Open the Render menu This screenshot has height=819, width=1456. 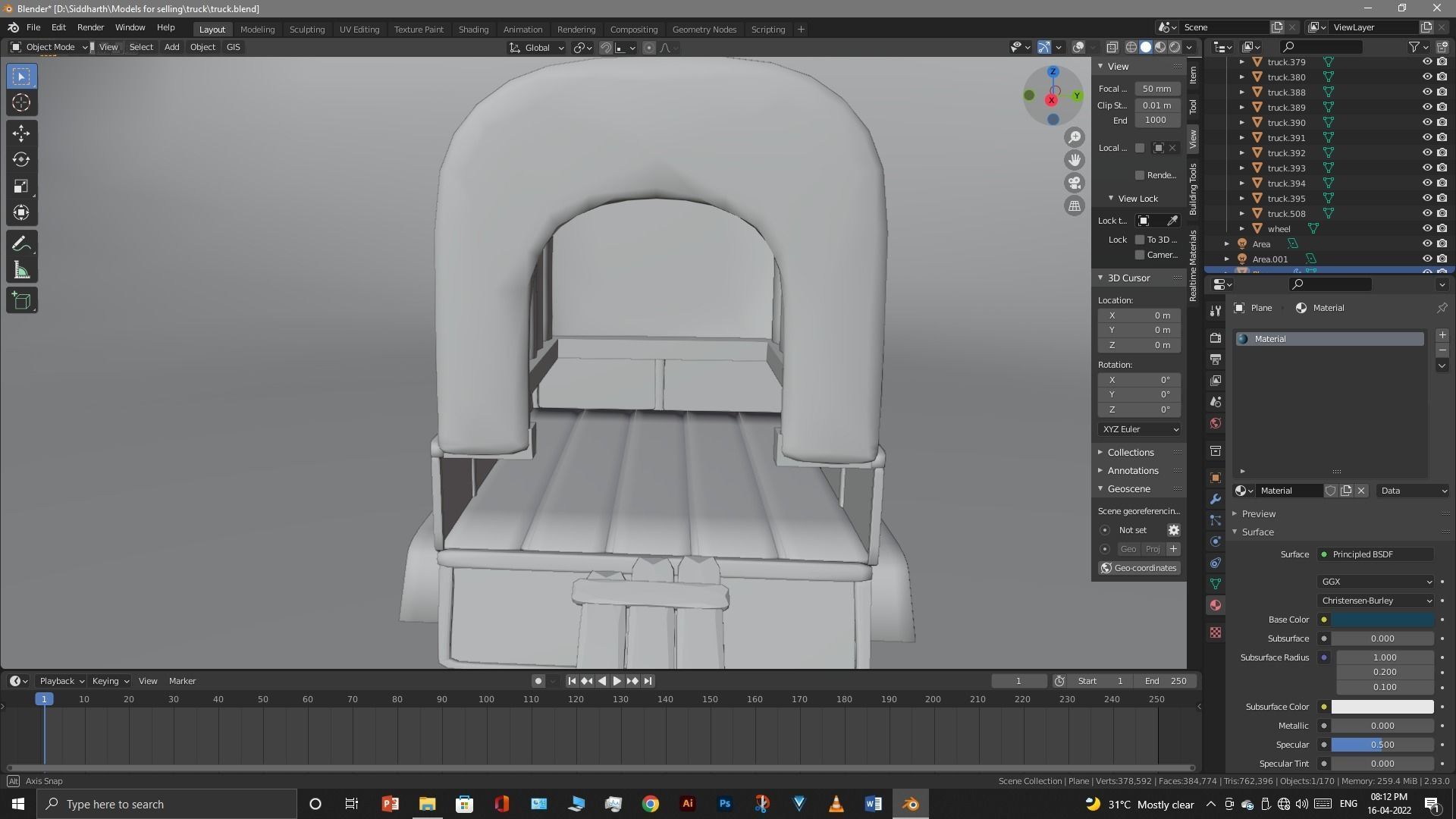[90, 27]
